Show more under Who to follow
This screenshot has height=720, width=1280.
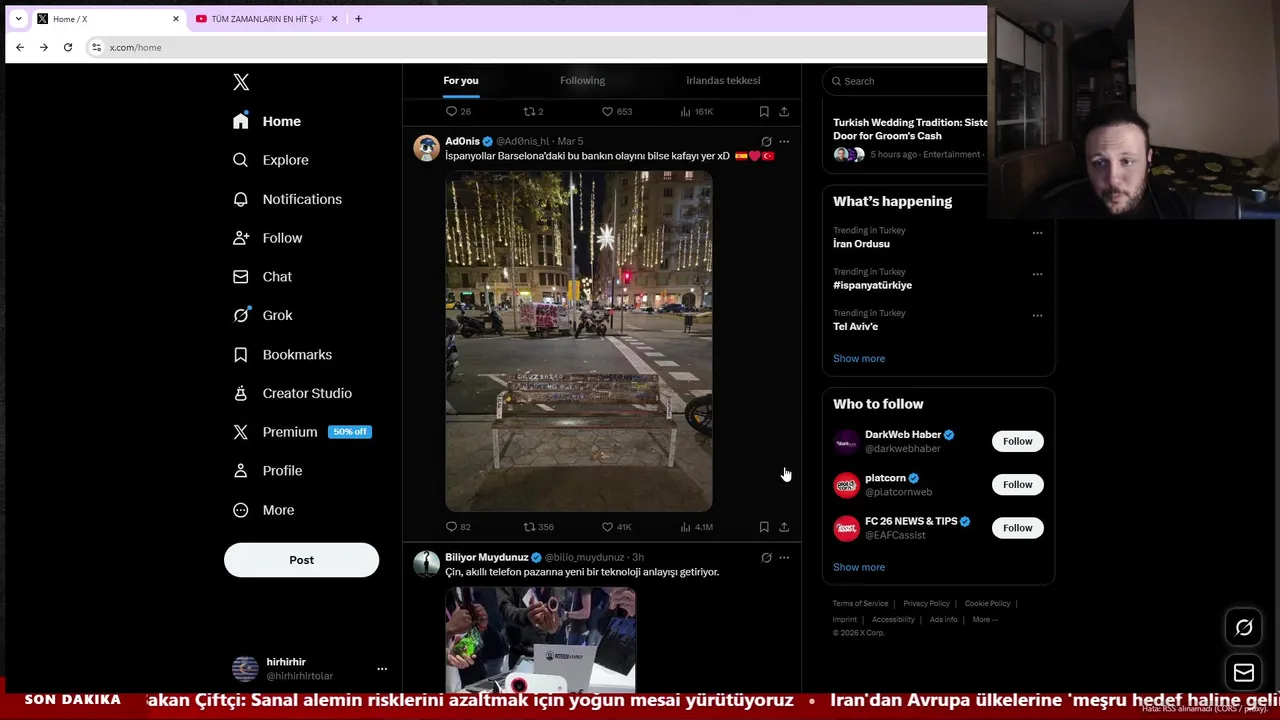click(859, 567)
